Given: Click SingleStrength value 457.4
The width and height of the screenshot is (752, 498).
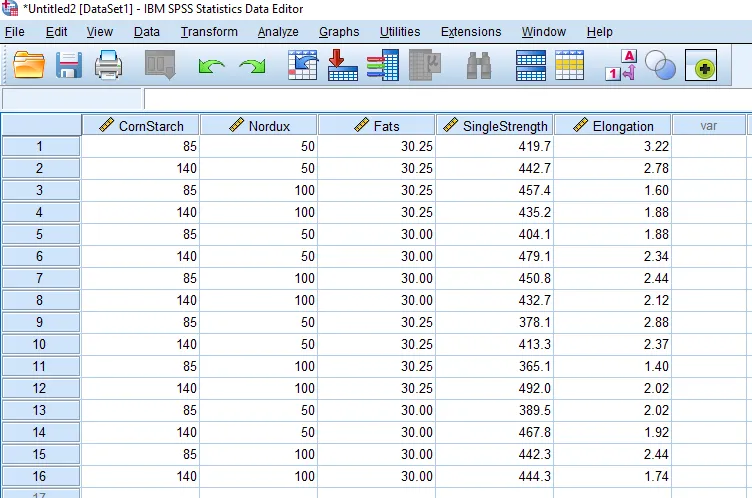Looking at the screenshot, I should (x=494, y=190).
